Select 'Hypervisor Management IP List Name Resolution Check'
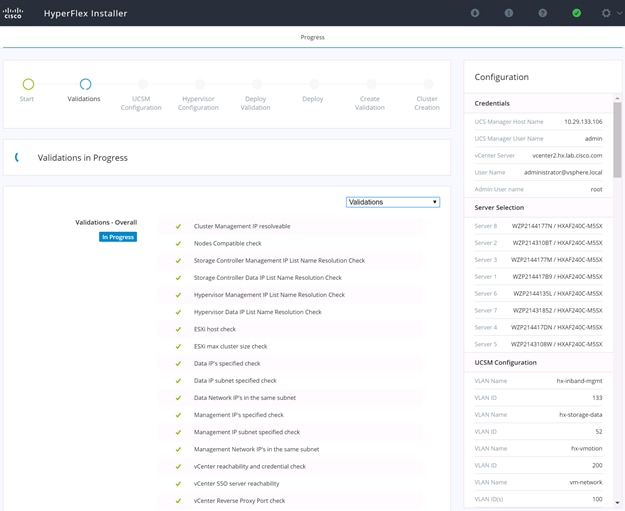Image resolution: width=625 pixels, height=511 pixels. (x=269, y=295)
